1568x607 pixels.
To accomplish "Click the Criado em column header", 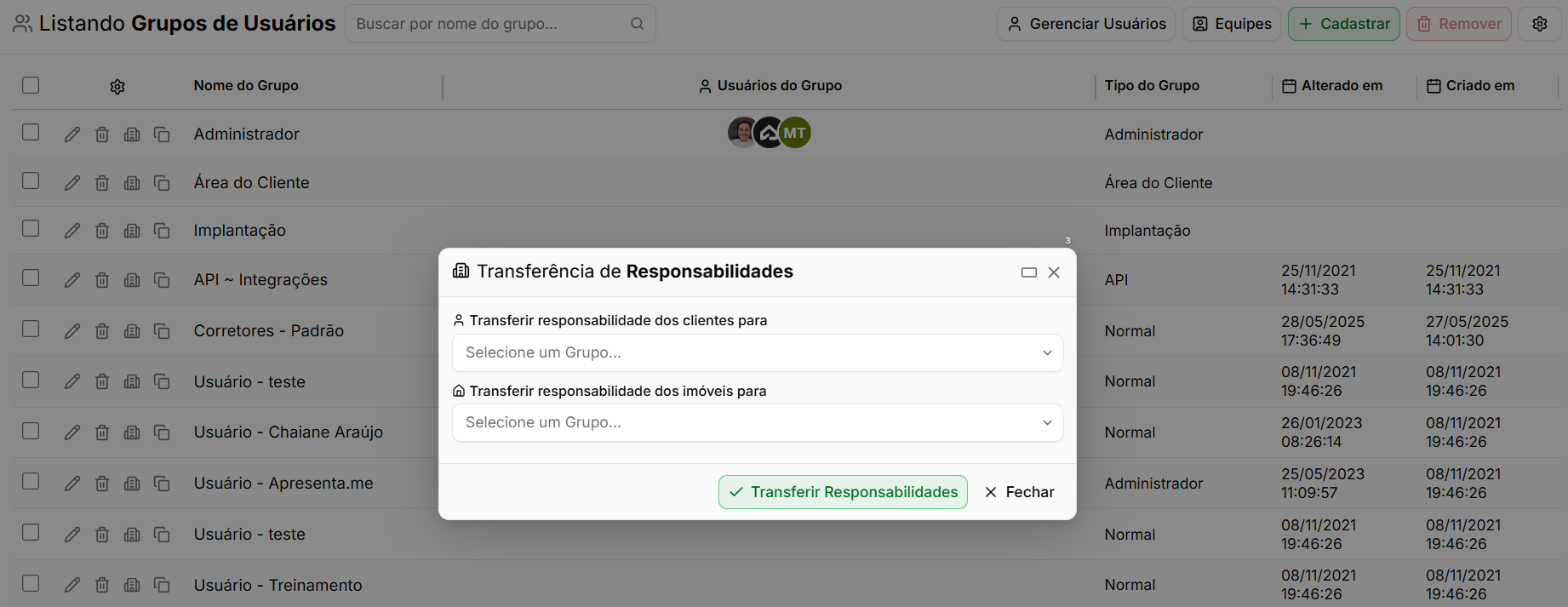I will click(1471, 85).
